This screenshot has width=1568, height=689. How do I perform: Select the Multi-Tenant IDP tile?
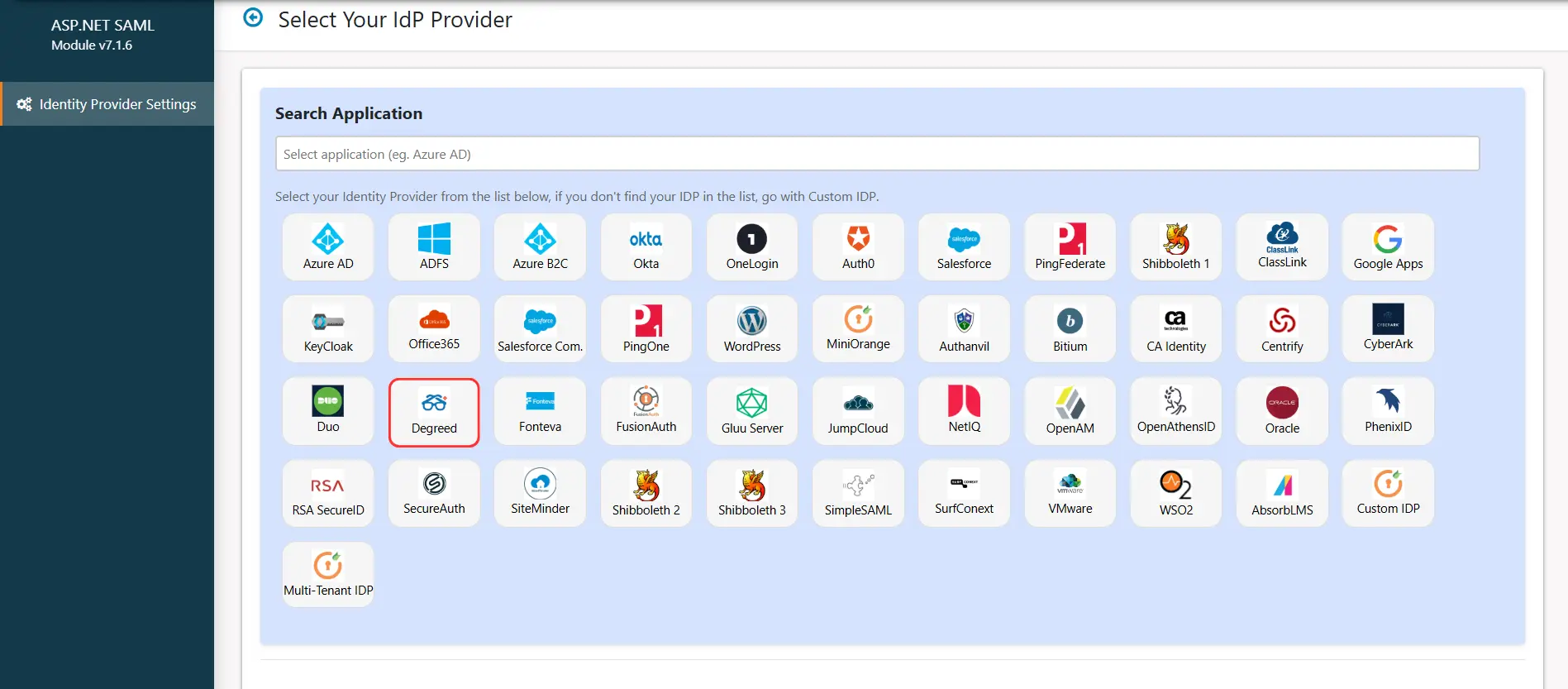[x=328, y=574]
